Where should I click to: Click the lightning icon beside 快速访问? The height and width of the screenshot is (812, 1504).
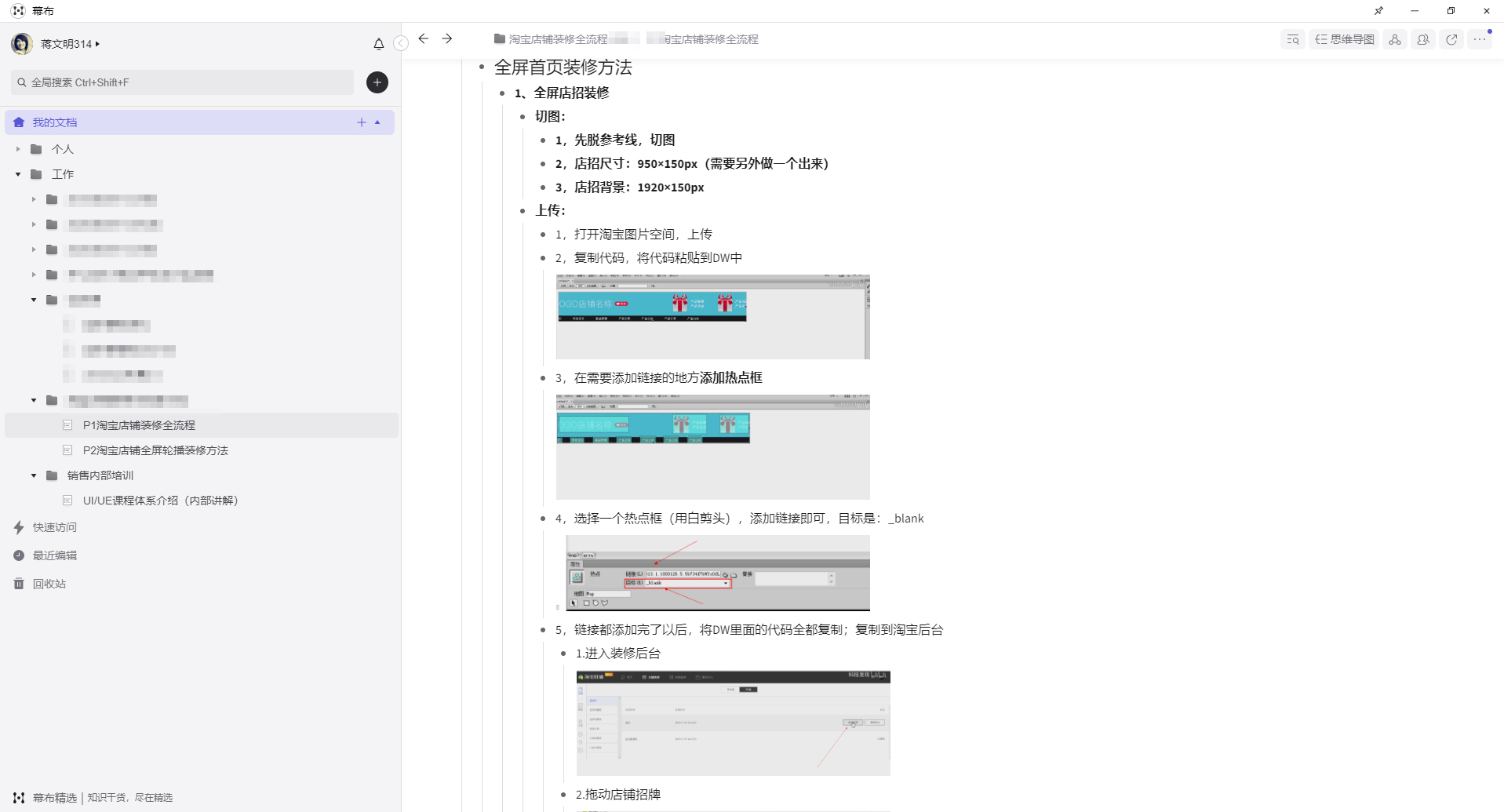pos(19,527)
